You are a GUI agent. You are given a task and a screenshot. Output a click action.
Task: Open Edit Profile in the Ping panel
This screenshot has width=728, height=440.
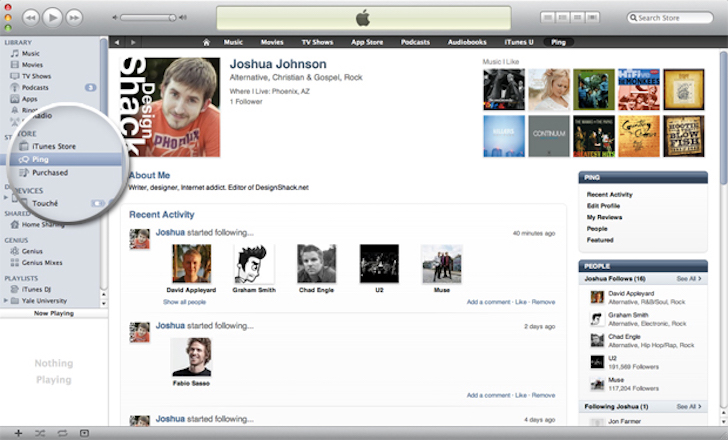click(604, 205)
